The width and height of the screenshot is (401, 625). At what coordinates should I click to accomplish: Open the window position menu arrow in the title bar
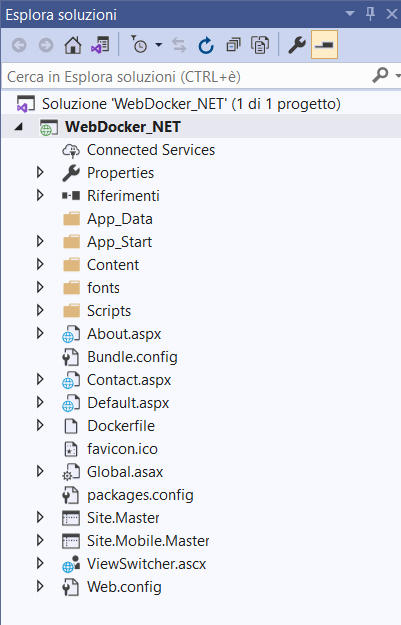point(350,14)
